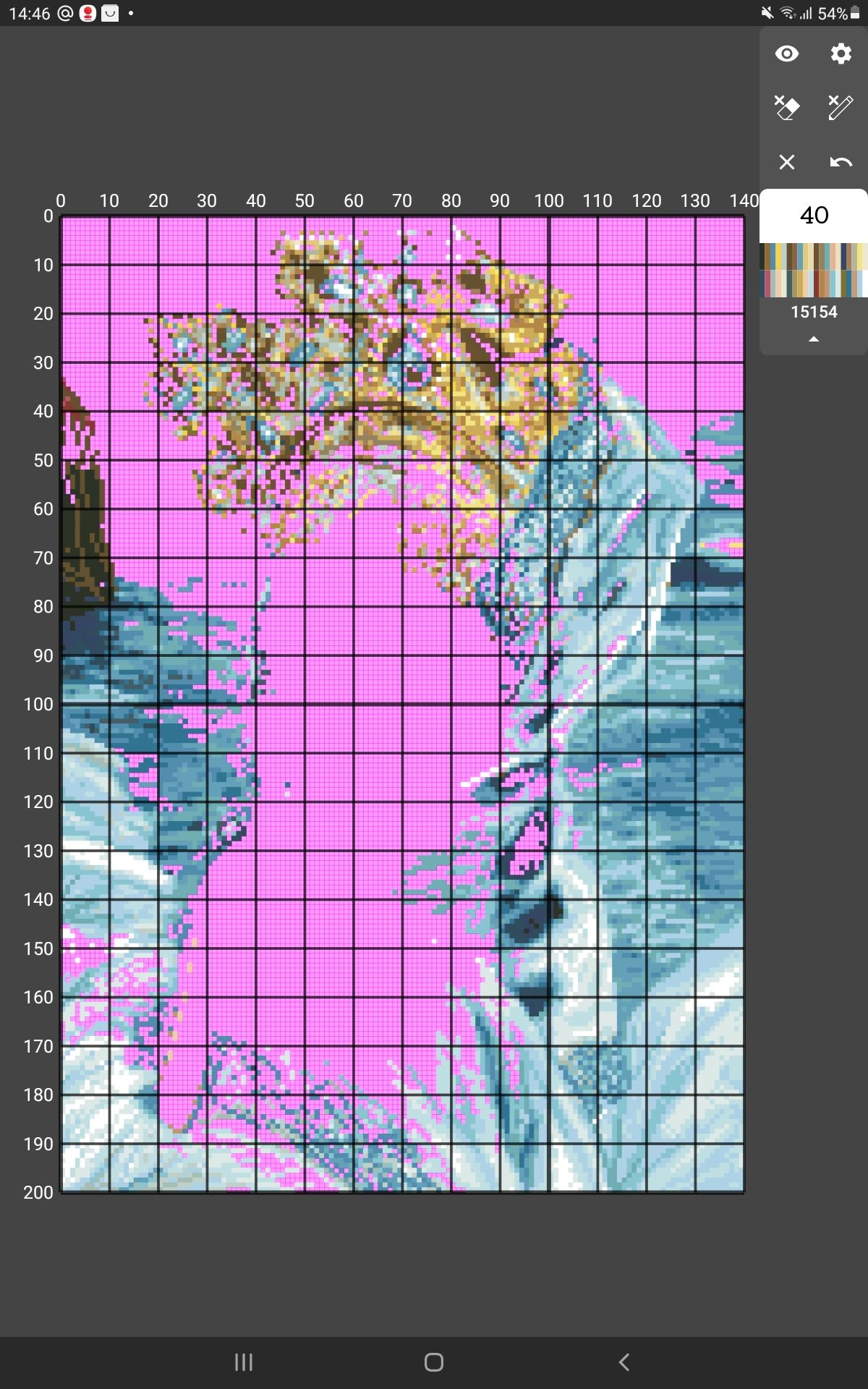Collapse the tool panel with up arrow

pyautogui.click(x=814, y=339)
